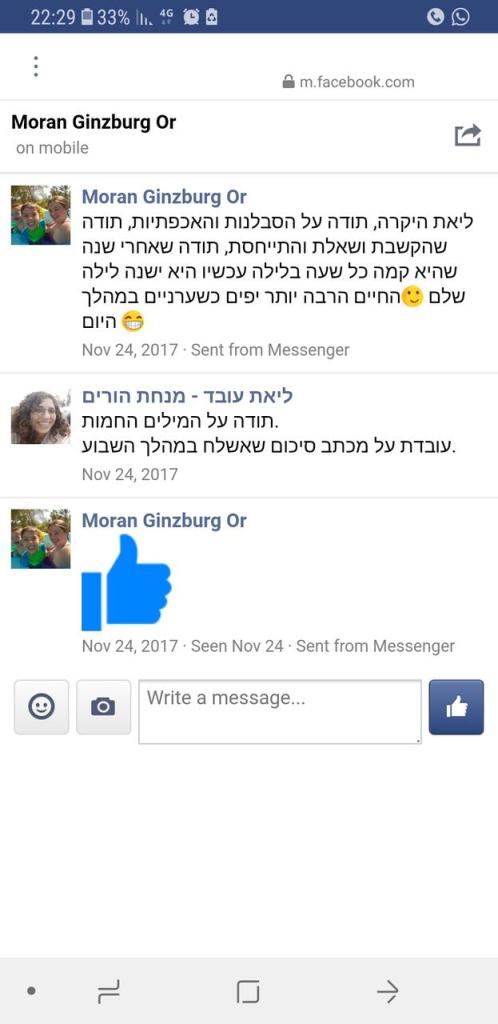Tap ליאת עובד profile picture thumbnail
The width and height of the screenshot is (498, 1024).
pyautogui.click(x=40, y=415)
